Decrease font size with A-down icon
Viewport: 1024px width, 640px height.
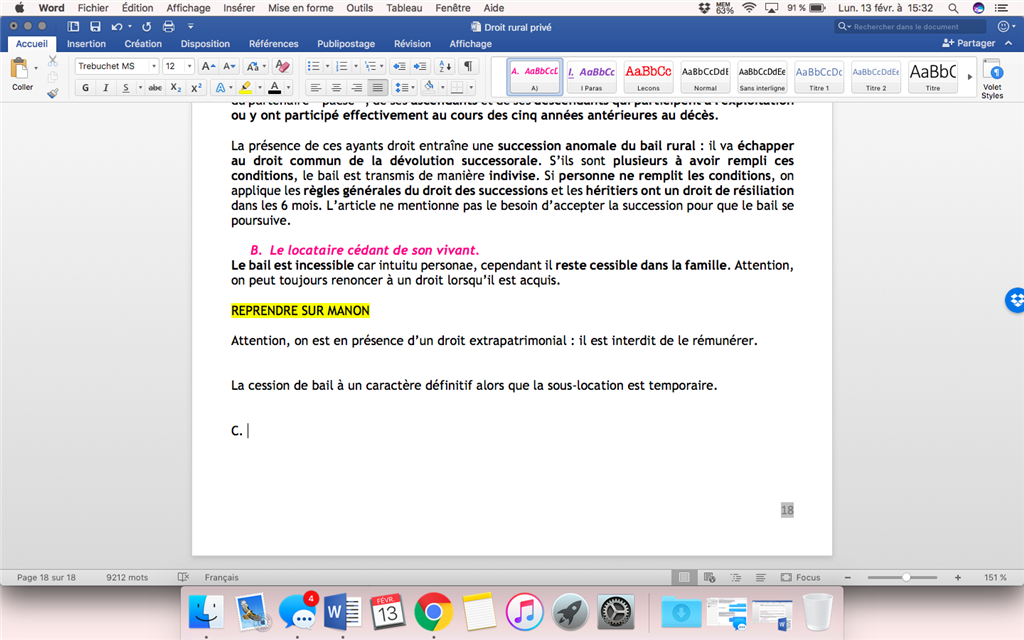(229, 66)
